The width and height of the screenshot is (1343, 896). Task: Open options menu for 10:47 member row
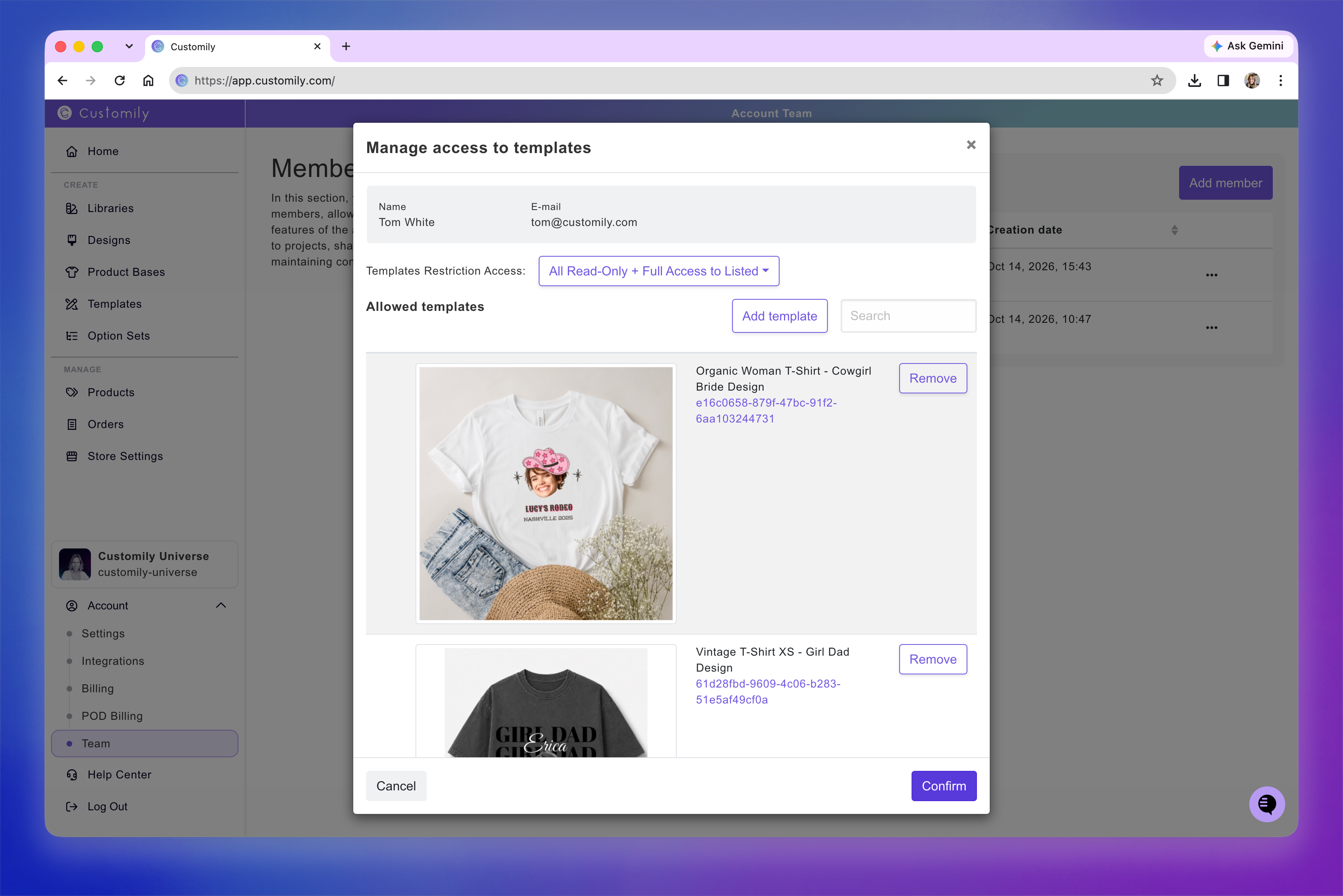[x=1211, y=327]
